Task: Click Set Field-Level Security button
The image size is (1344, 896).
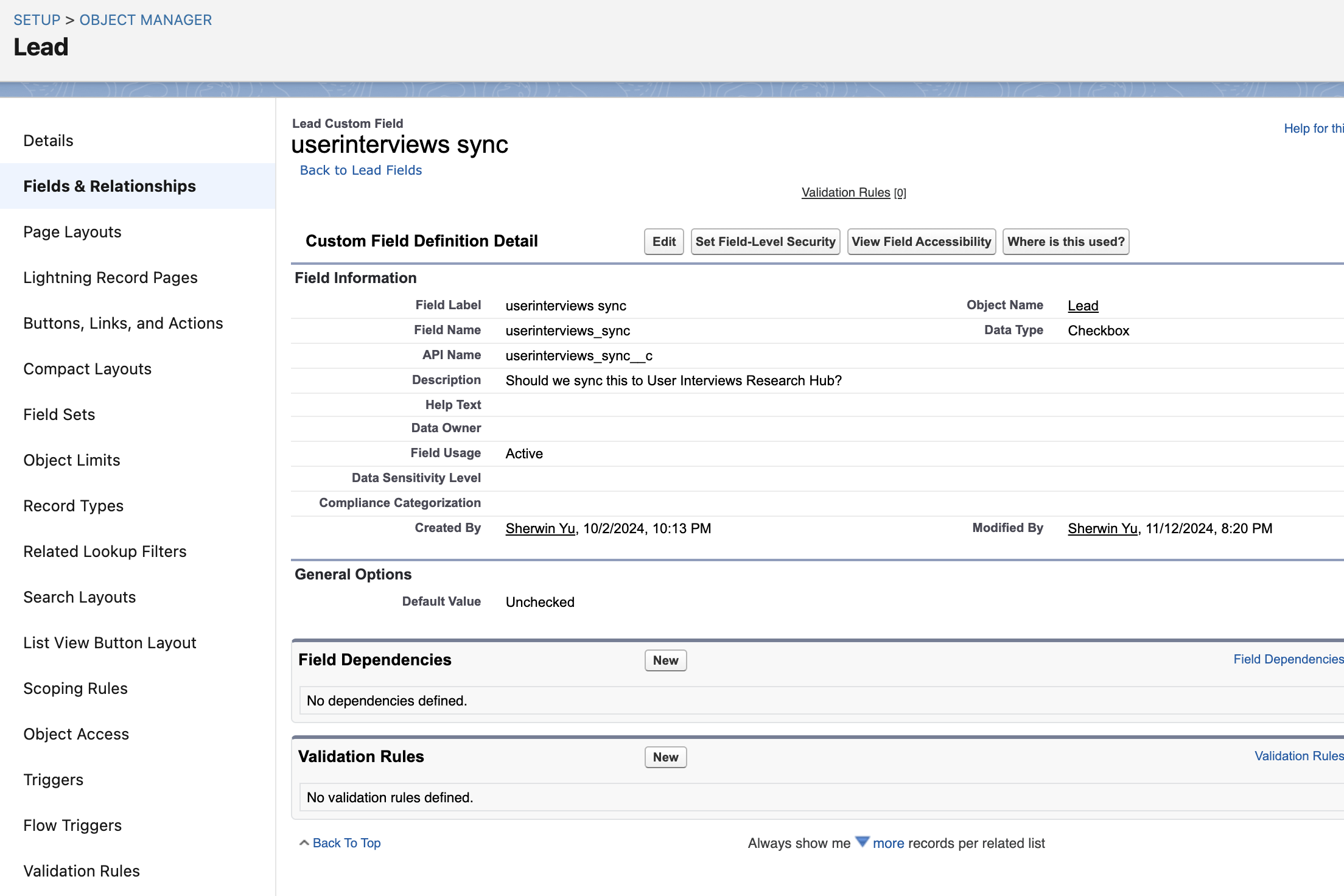Action: (x=765, y=242)
